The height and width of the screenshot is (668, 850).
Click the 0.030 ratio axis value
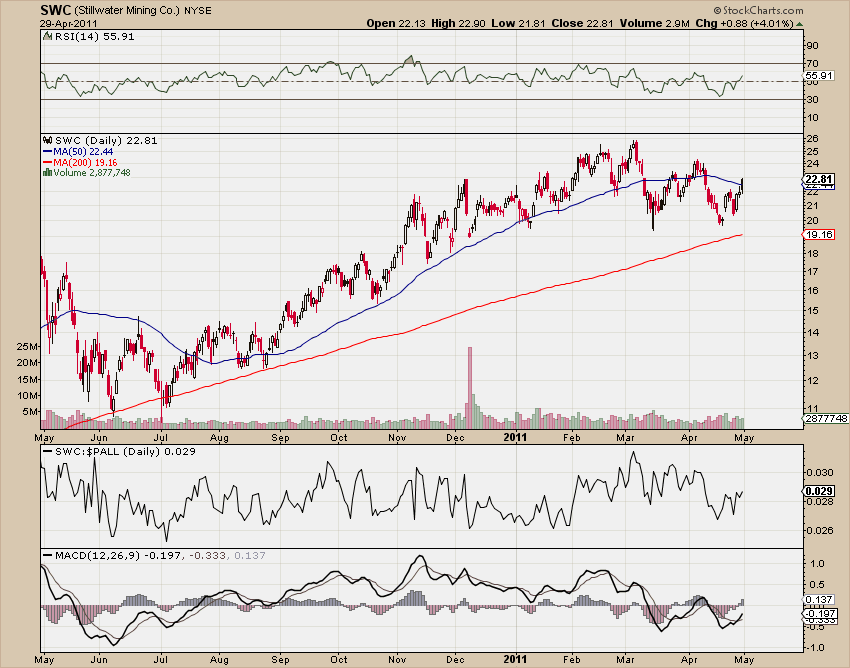(820, 473)
